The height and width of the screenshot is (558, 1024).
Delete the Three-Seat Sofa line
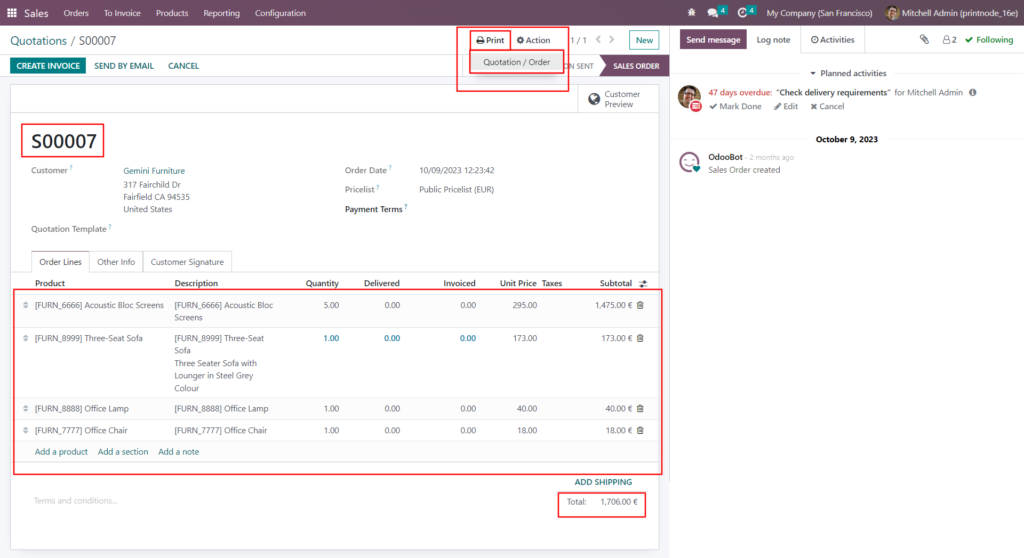(640, 338)
